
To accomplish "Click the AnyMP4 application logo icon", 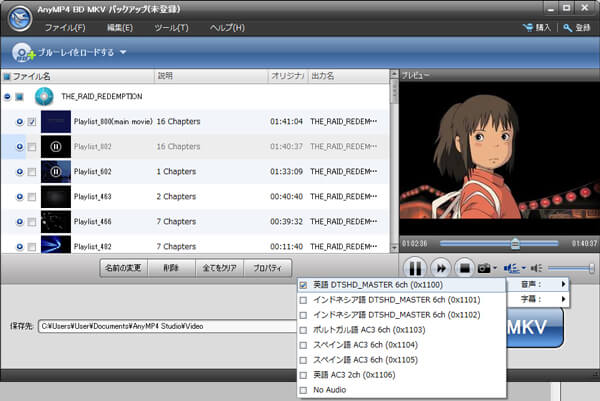I will (x=20, y=18).
